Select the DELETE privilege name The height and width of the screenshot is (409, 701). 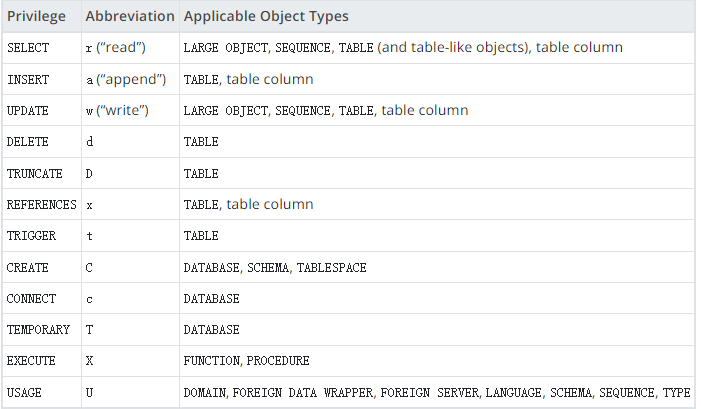27,142
